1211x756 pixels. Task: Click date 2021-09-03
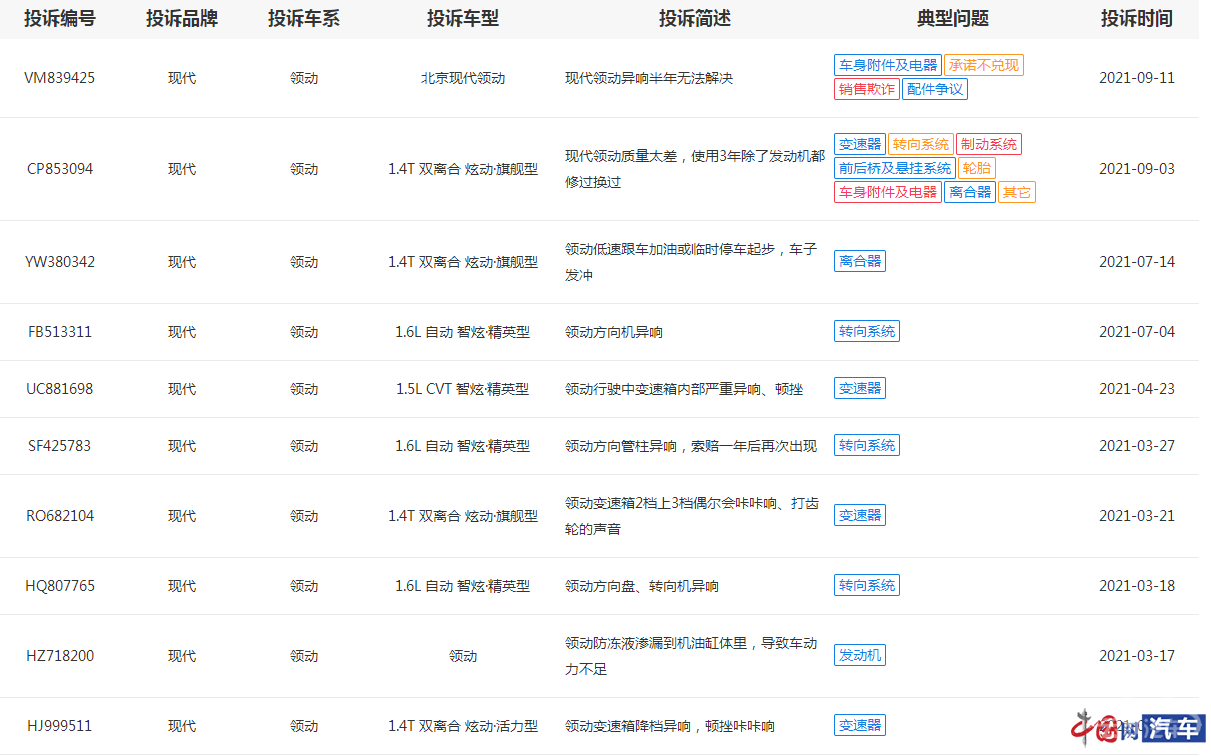pos(1137,169)
